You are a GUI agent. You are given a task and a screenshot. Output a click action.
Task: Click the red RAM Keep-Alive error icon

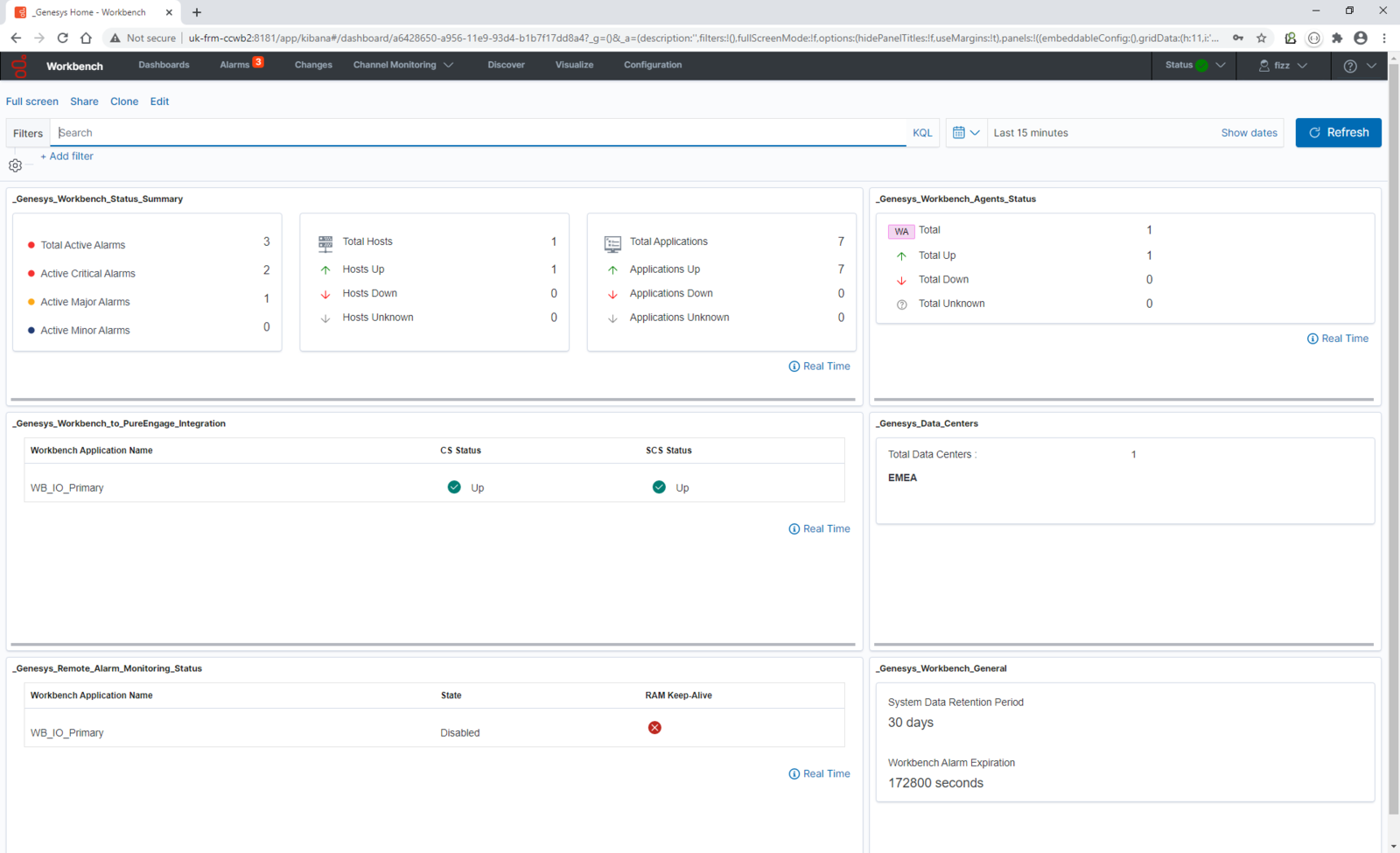[654, 728]
